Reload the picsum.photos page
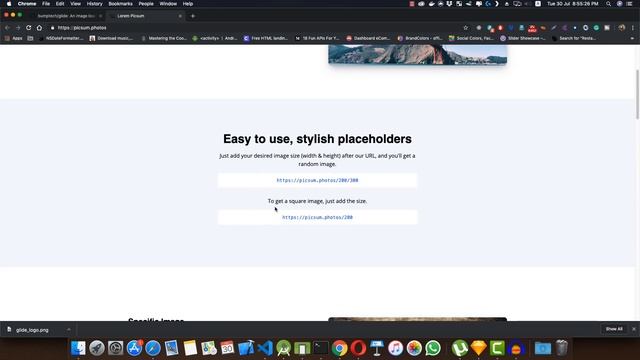Screen dimensions: 640x360 click(x=29, y=28)
